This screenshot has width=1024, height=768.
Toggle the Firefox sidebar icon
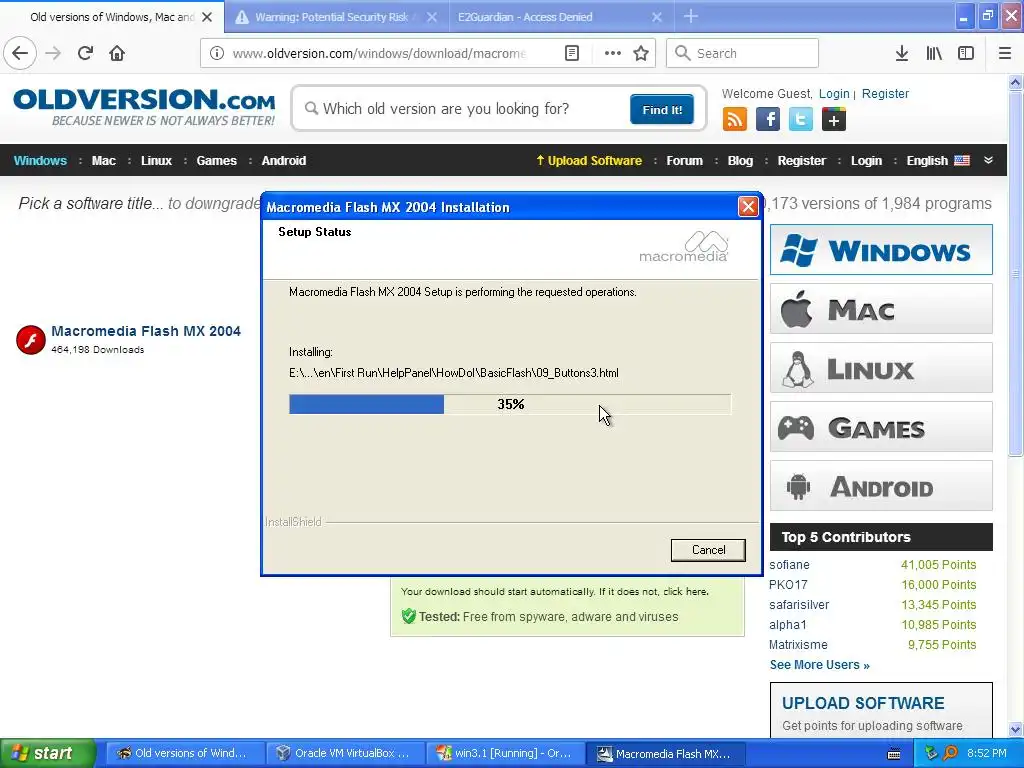pos(966,53)
